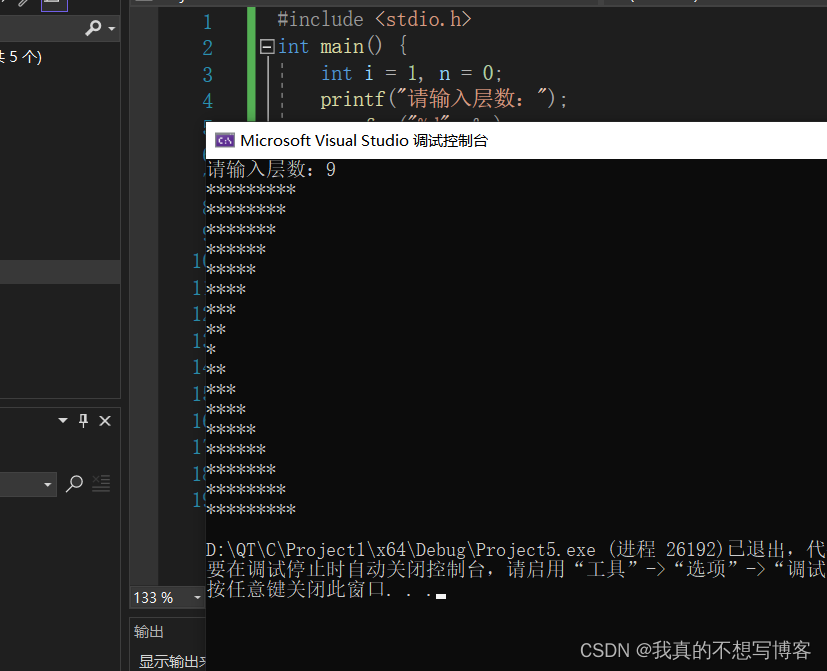Click the int main() declaration line
Viewport: 827px width, 671px height.
[342, 46]
